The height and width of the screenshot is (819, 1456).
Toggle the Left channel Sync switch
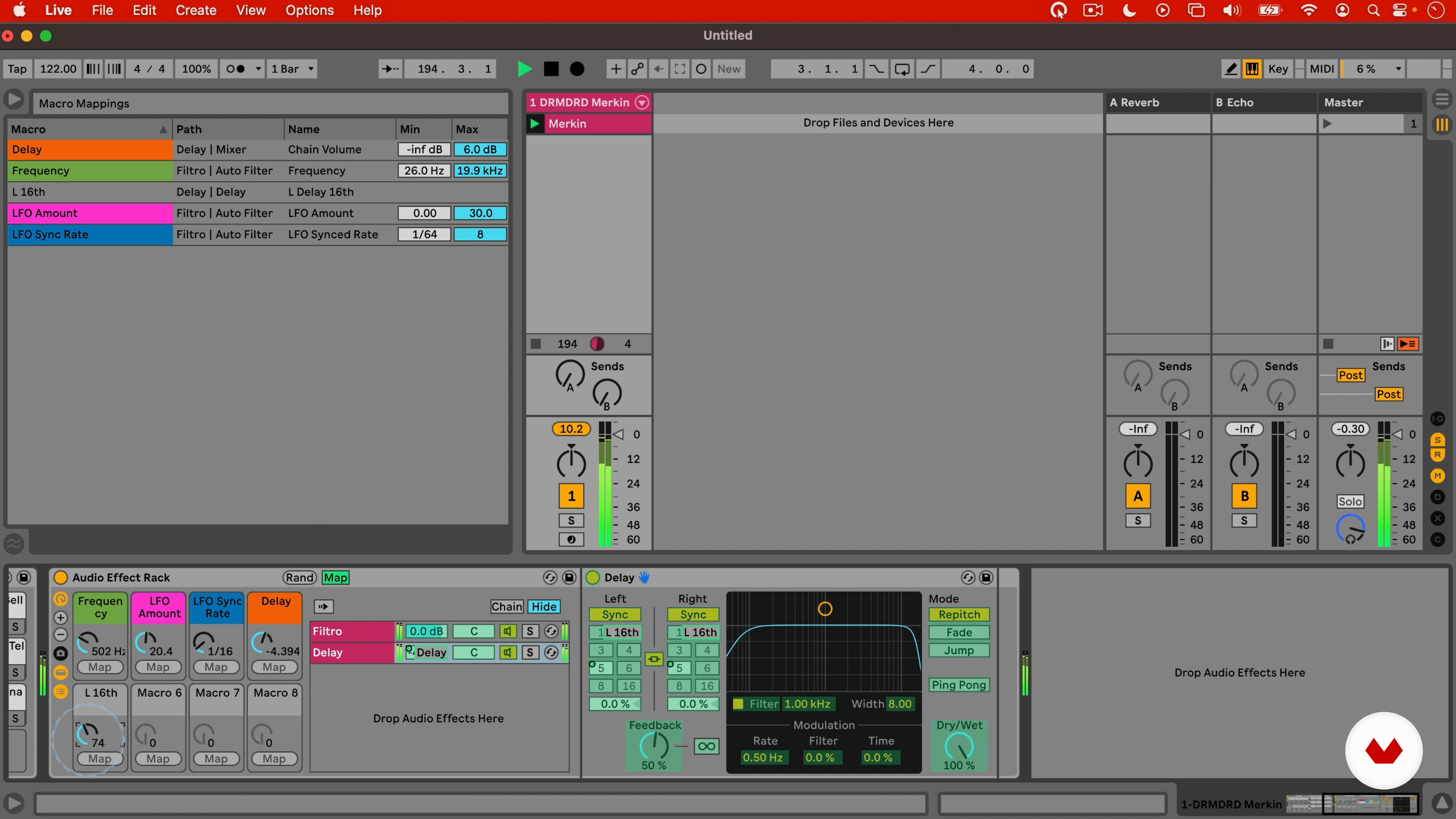[x=614, y=614]
